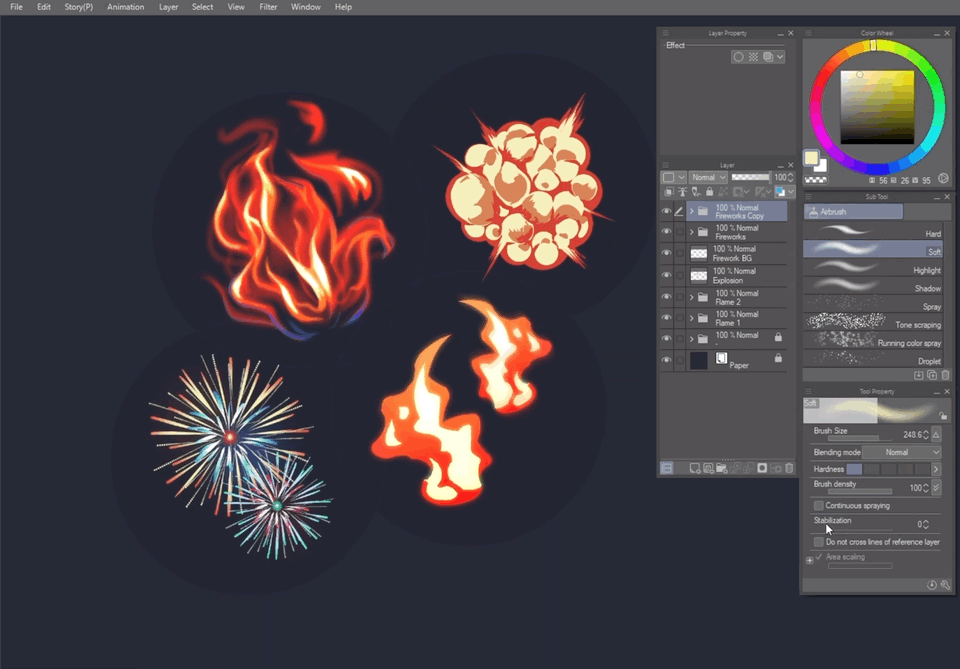Select the Highlight airbrush sub tool
Screen dimensions: 960x669
872,269
